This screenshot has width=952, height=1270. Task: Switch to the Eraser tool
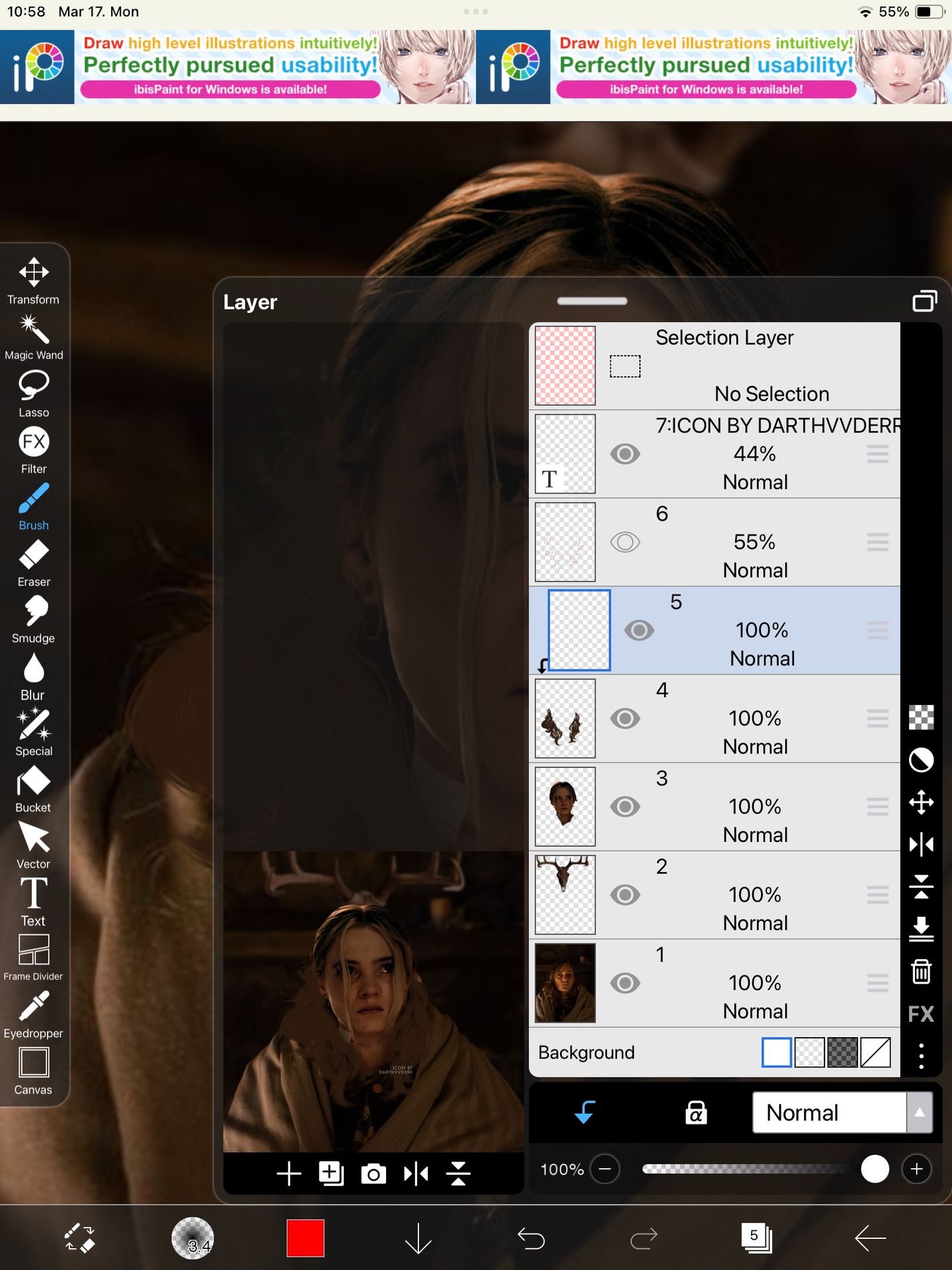point(34,563)
